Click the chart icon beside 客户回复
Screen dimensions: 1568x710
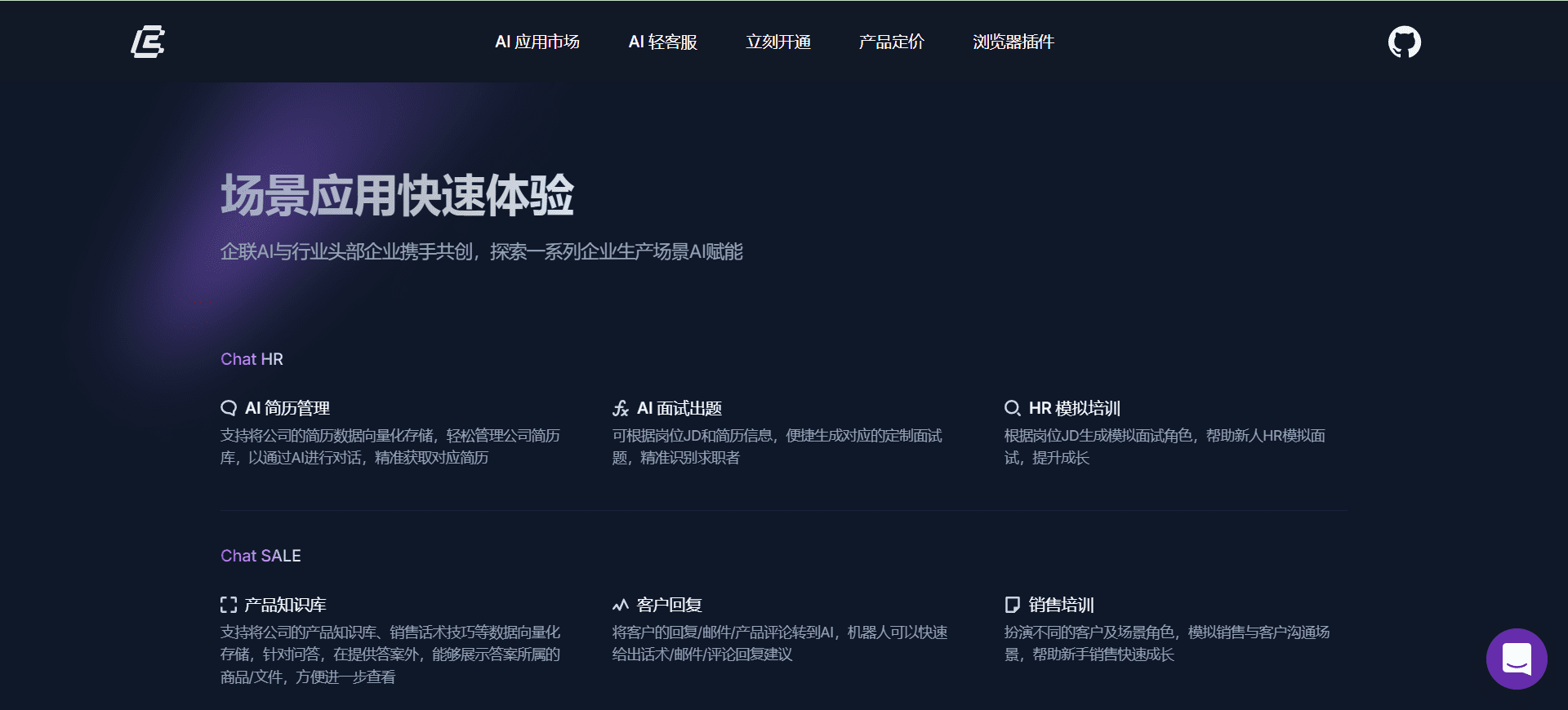[621, 605]
